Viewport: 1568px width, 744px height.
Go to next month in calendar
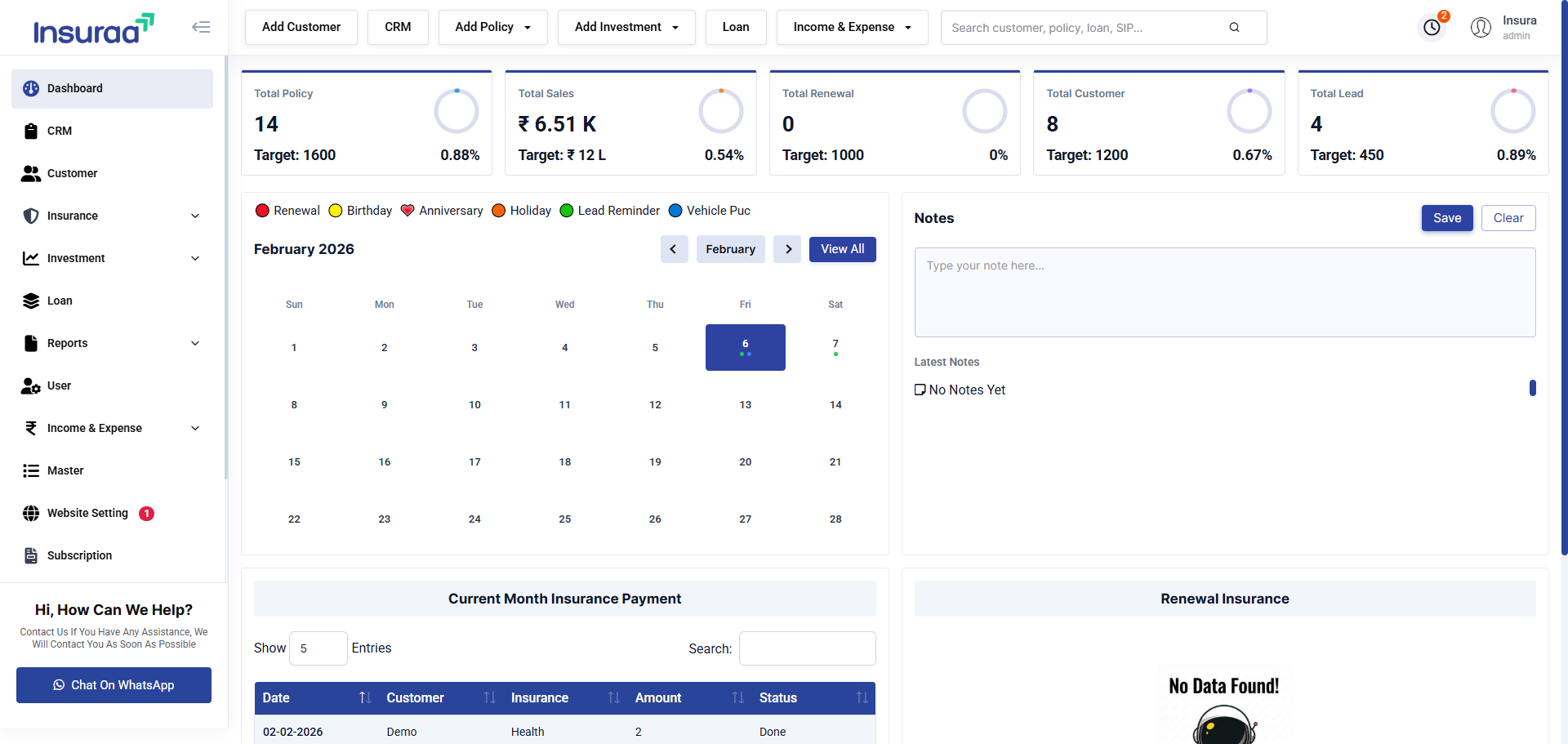click(788, 249)
